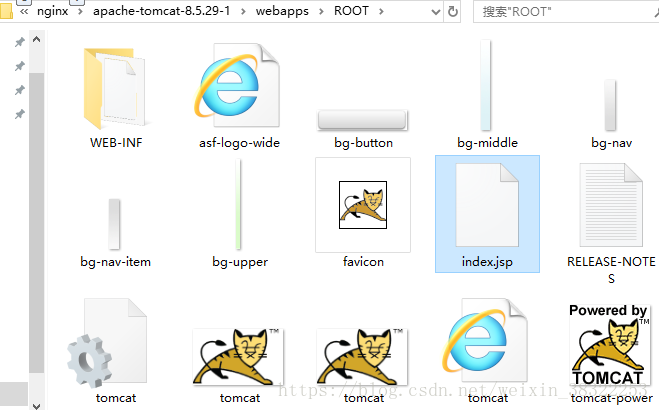Click the bg-middle file name label
The image size is (659, 410).
[x=488, y=143]
